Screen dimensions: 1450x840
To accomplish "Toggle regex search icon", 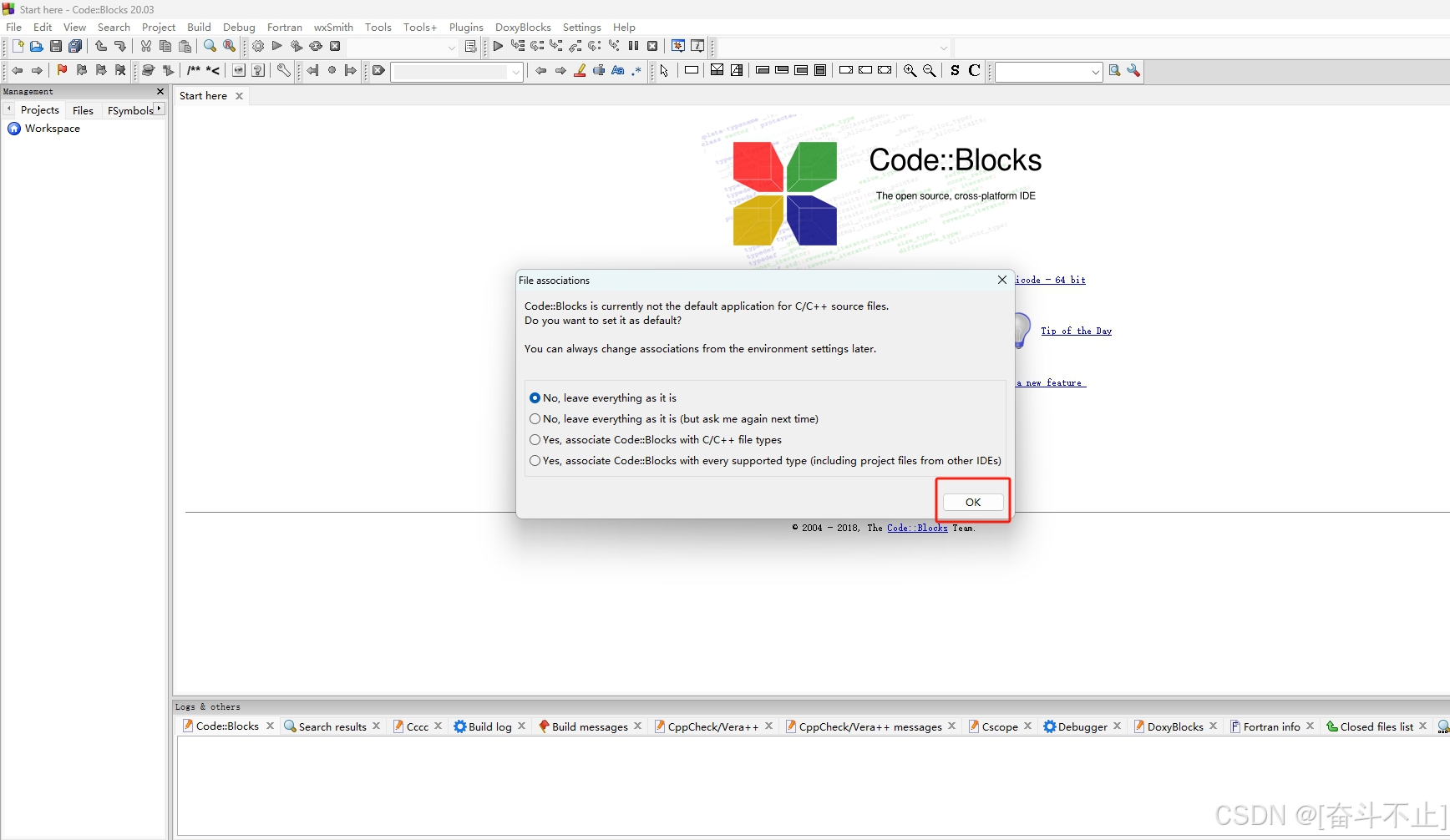I will pos(636,71).
